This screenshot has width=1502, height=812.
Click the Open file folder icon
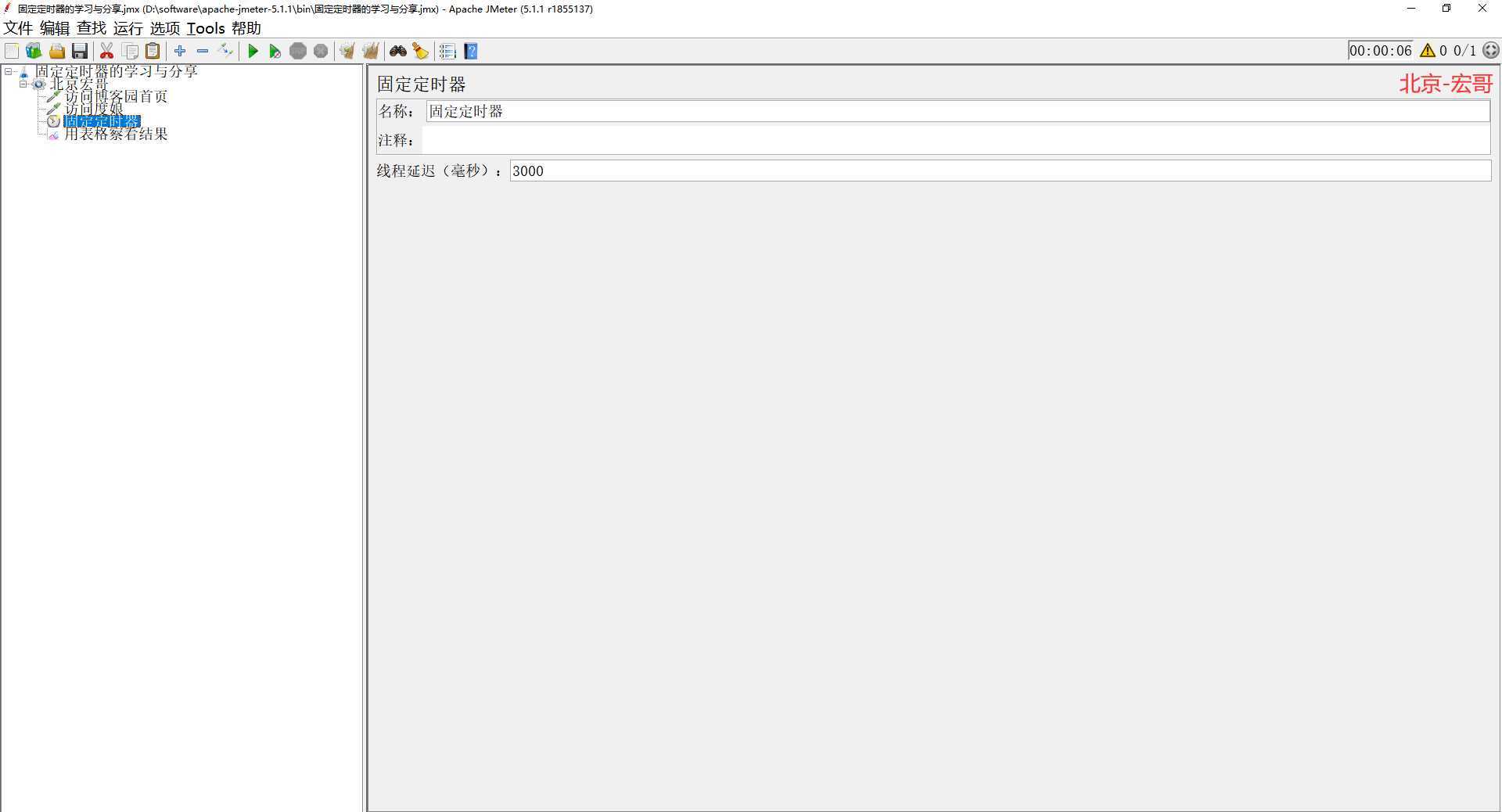pyautogui.click(x=57, y=52)
